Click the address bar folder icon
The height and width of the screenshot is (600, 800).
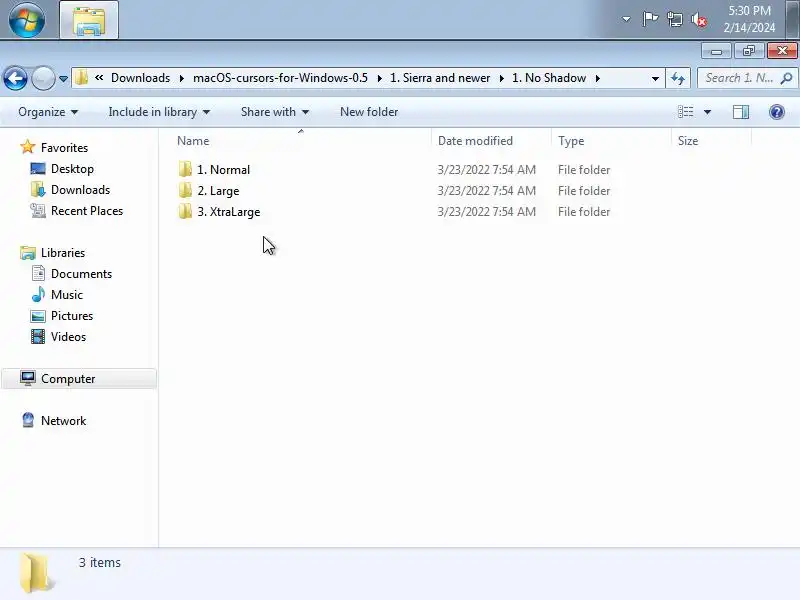coord(82,78)
